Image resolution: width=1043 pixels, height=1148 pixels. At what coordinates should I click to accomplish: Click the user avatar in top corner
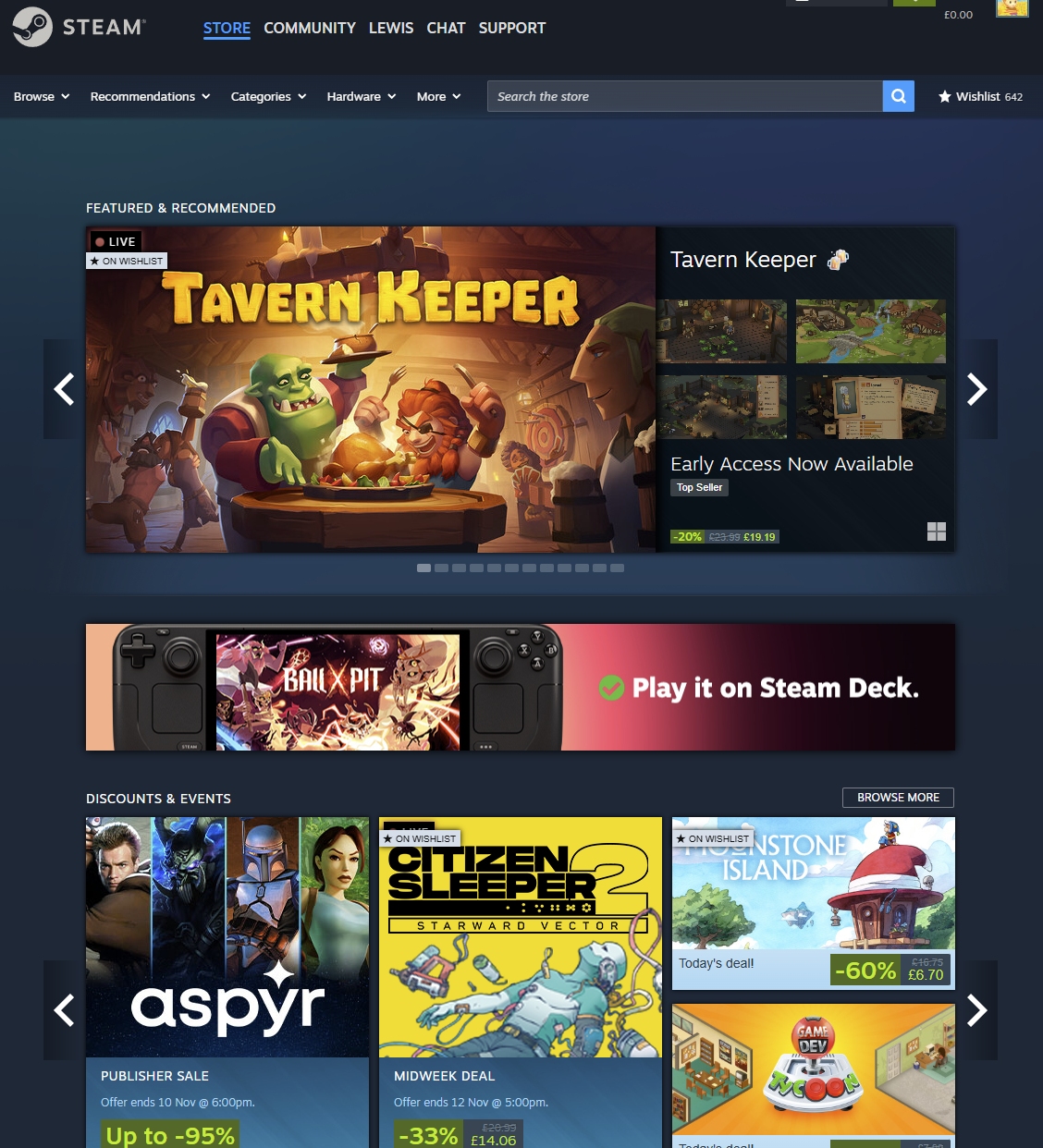1012,7
